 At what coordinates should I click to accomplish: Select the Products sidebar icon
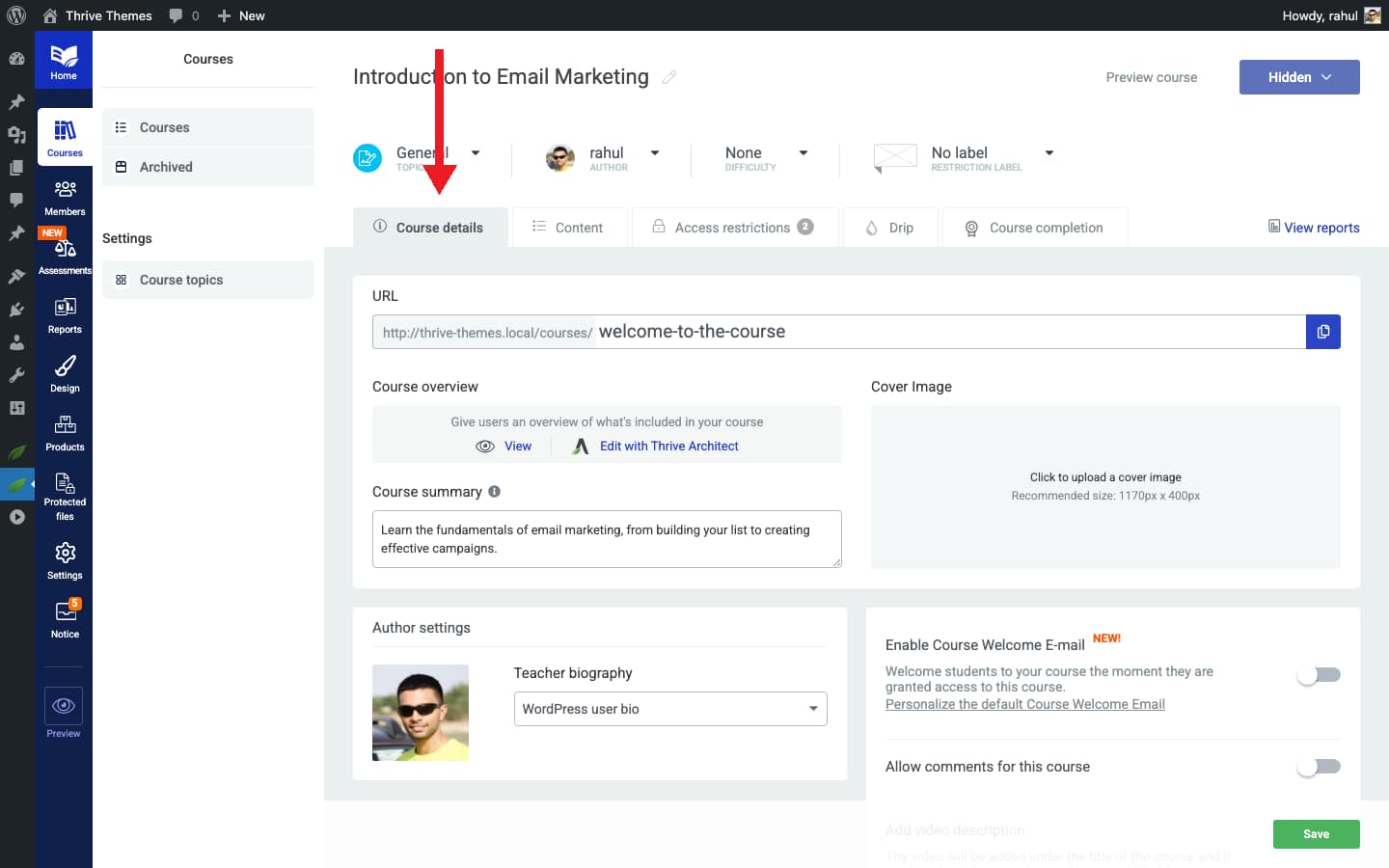pyautogui.click(x=65, y=432)
